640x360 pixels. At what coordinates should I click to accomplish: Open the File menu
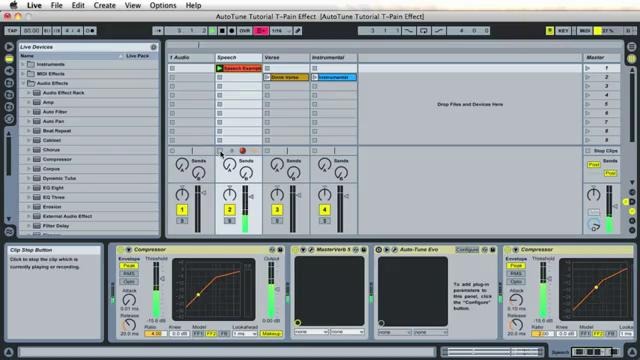[56, 5]
